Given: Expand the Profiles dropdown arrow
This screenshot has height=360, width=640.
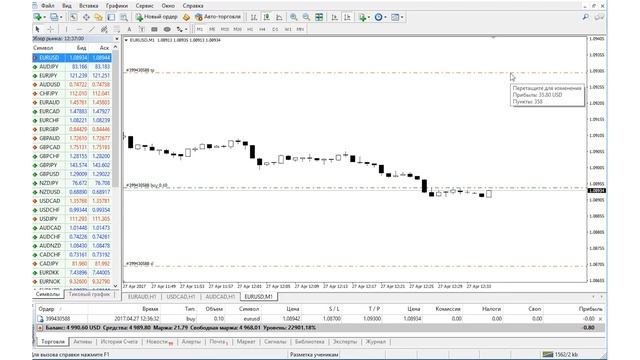Looking at the screenshot, I should coord(61,17).
